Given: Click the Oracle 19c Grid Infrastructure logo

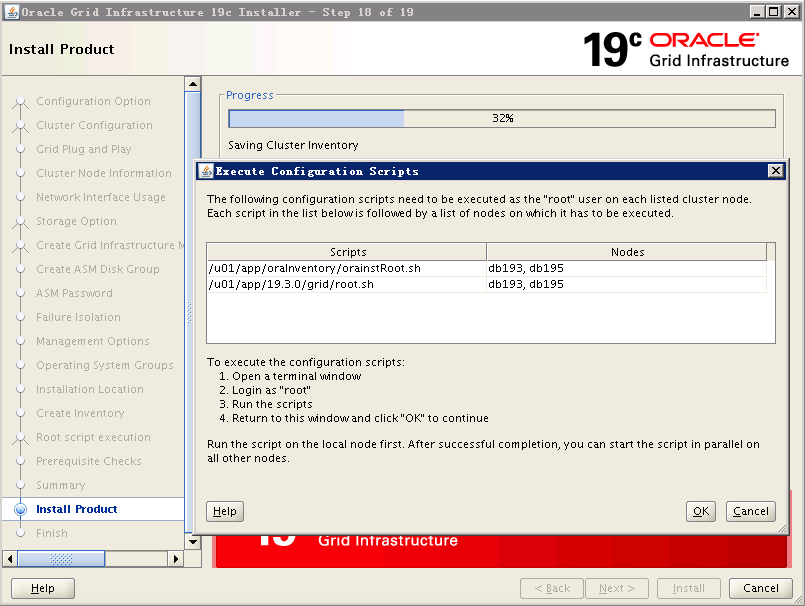Looking at the screenshot, I should [x=685, y=49].
